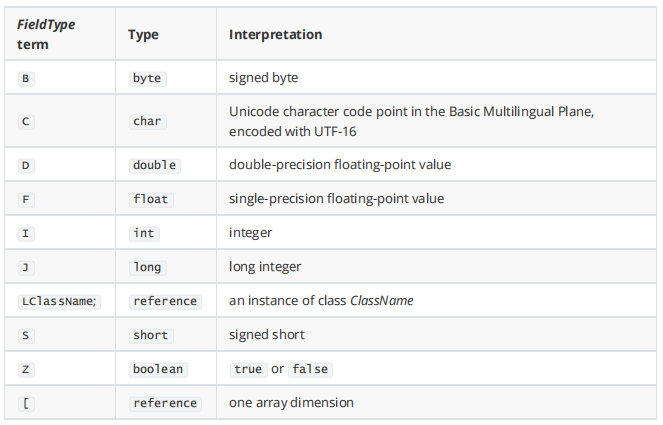Click the 'B' FieldType term cell
The image size is (663, 425).
(x=25, y=78)
